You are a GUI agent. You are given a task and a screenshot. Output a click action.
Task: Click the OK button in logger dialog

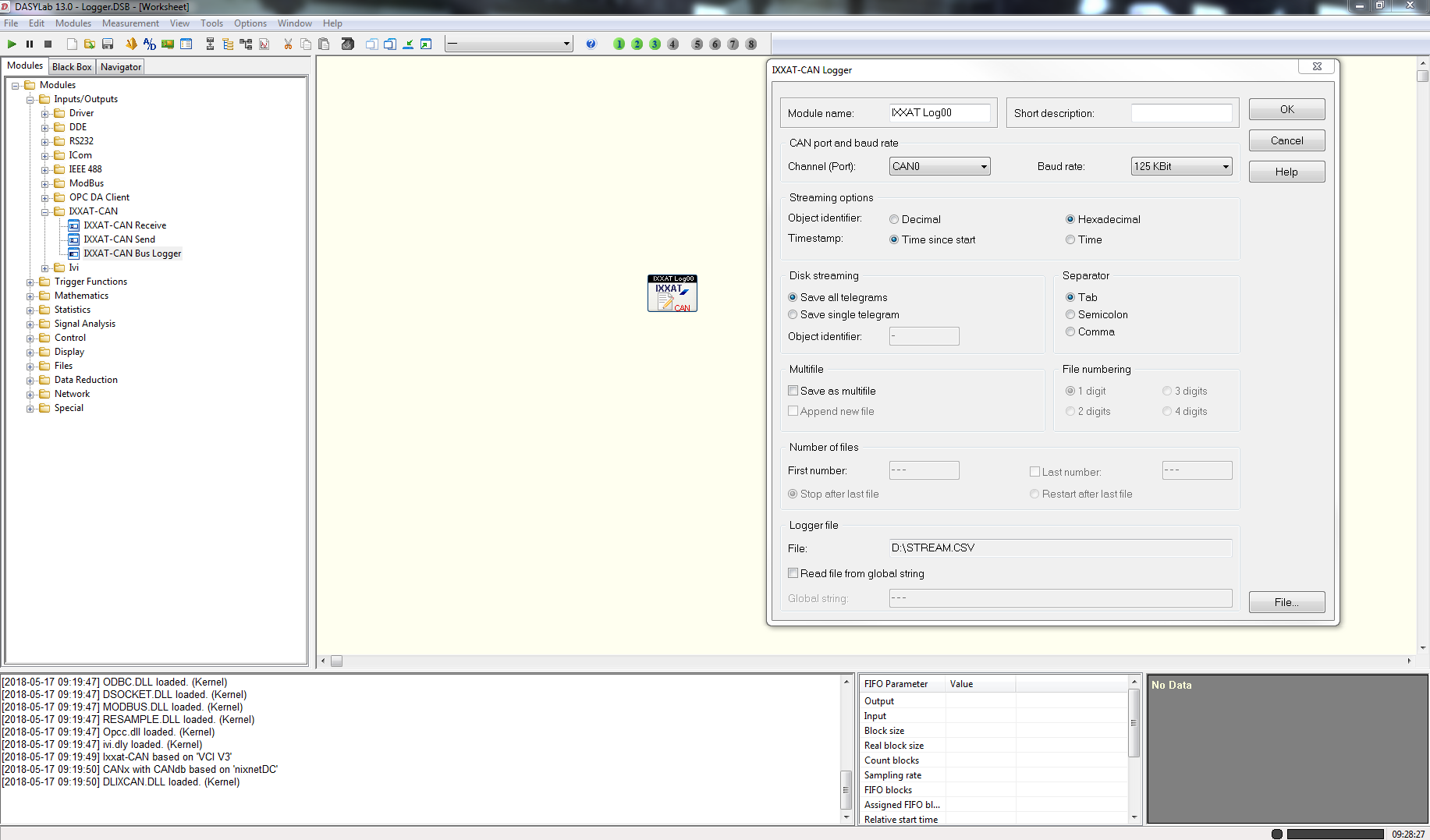point(1286,109)
